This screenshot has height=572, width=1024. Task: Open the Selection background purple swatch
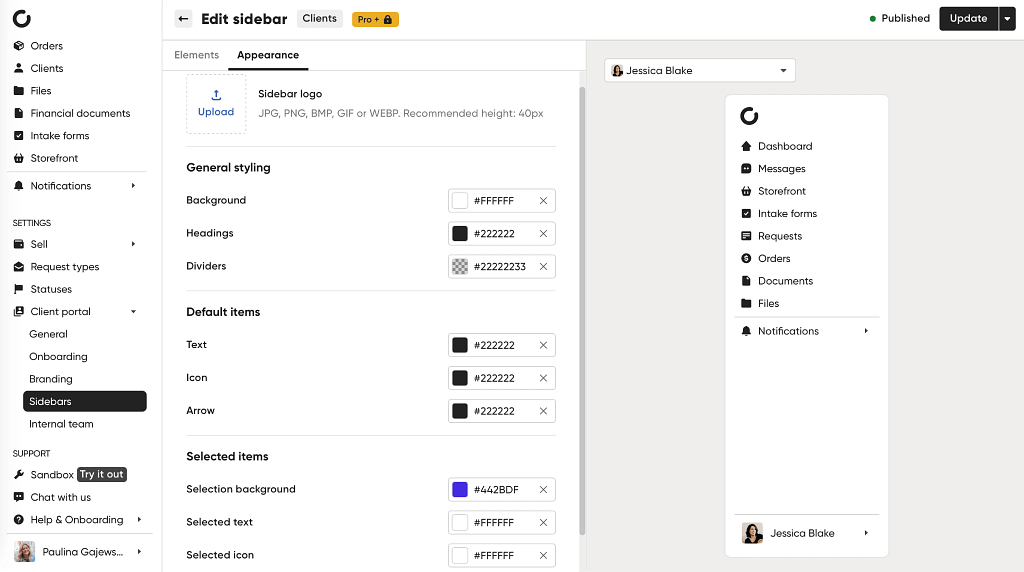460,490
